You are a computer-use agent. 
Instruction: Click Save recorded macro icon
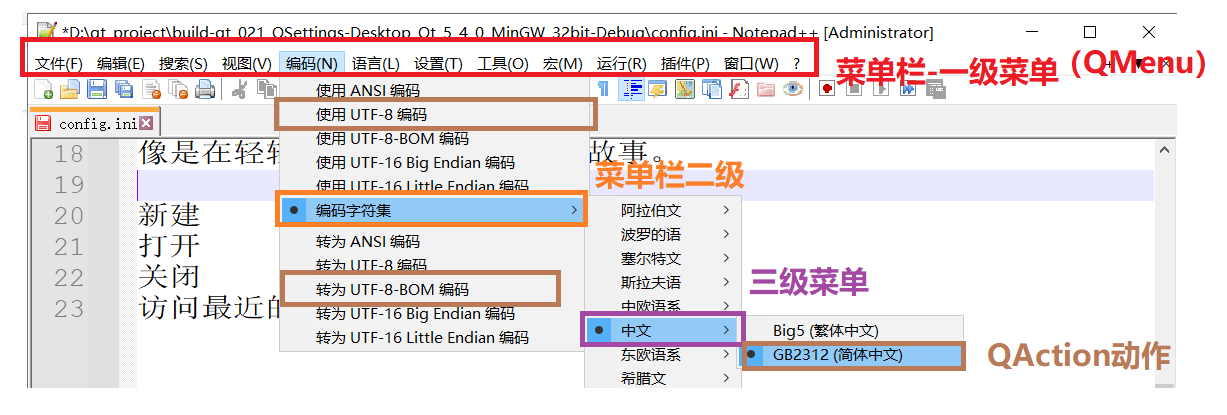pyautogui.click(x=935, y=90)
